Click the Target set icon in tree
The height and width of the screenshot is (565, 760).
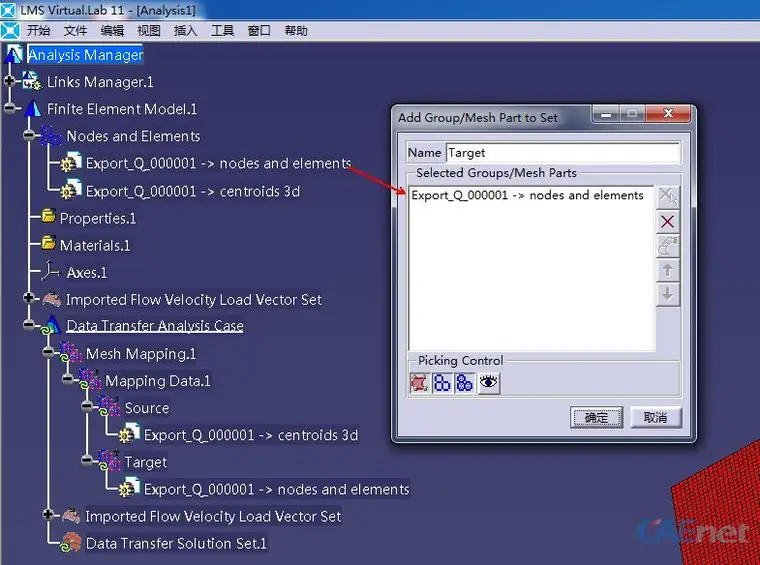pyautogui.click(x=109, y=461)
